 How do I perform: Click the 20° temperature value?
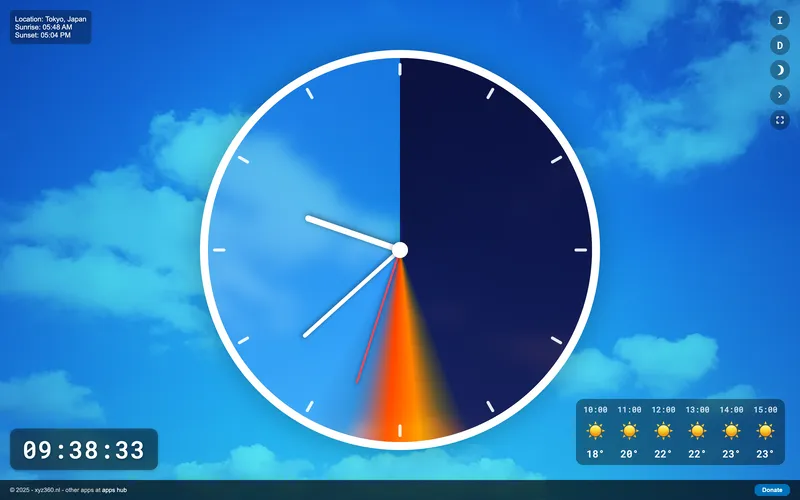[x=629, y=454]
